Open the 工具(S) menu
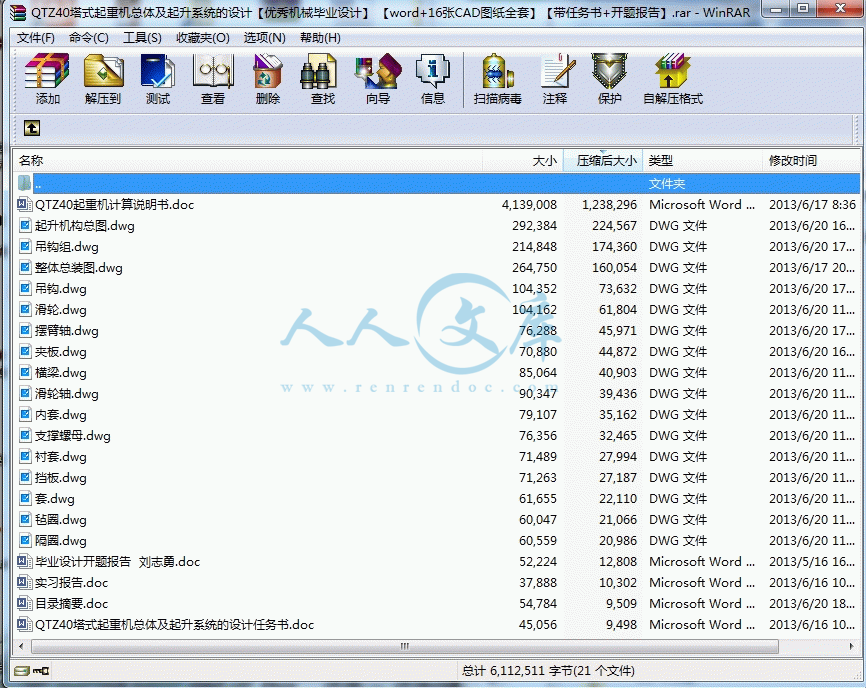Viewport: 866px width, 688px height. [142, 38]
